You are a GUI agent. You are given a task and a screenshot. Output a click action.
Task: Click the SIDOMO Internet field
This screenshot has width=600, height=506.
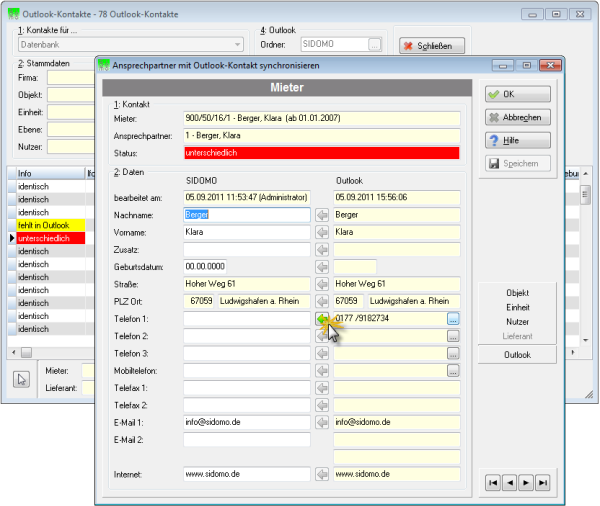(x=247, y=474)
